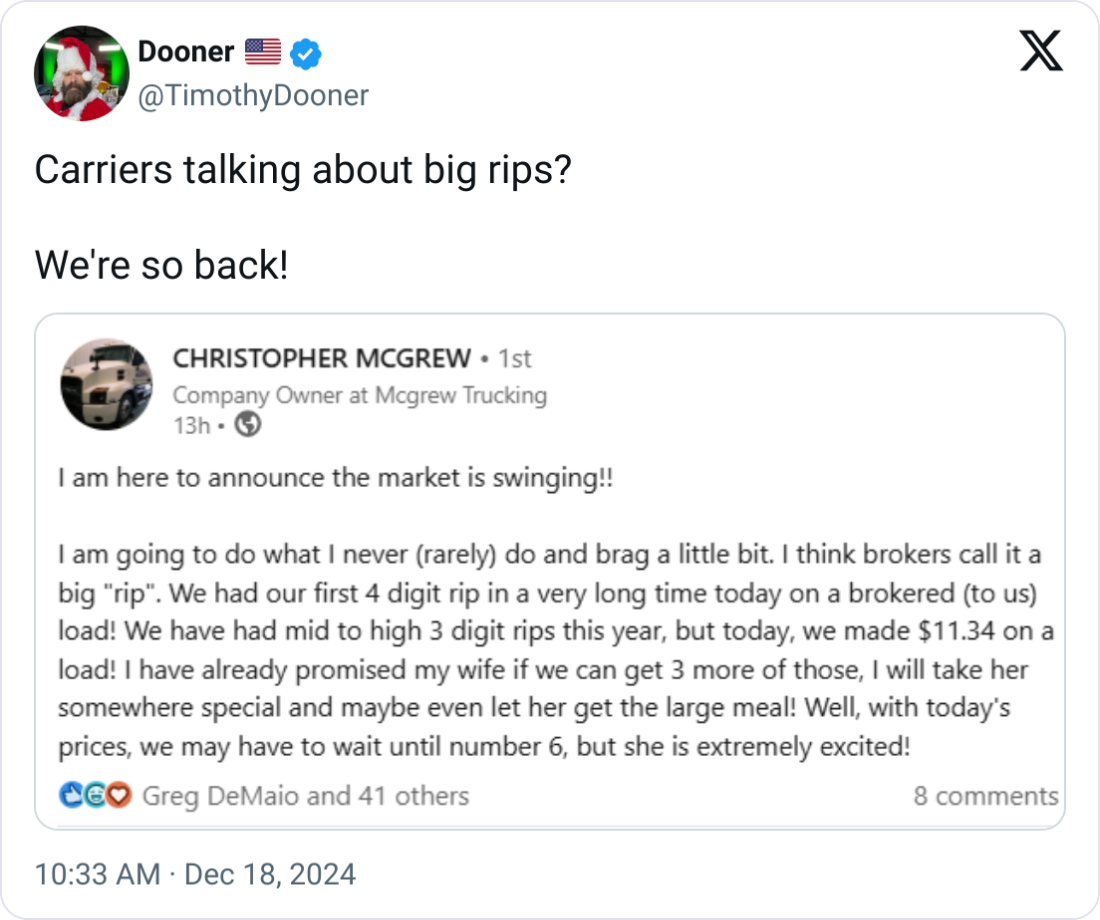Click the blue verified checkmark badge
The height and width of the screenshot is (920, 1100).
305,53
